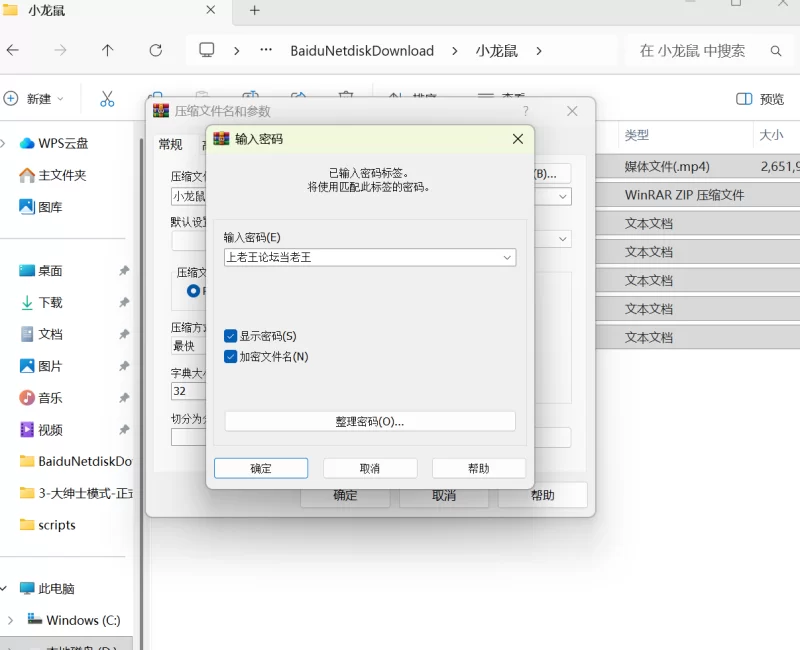
Task: Expand the Windows (C:) drive node
Action: [x=10, y=620]
